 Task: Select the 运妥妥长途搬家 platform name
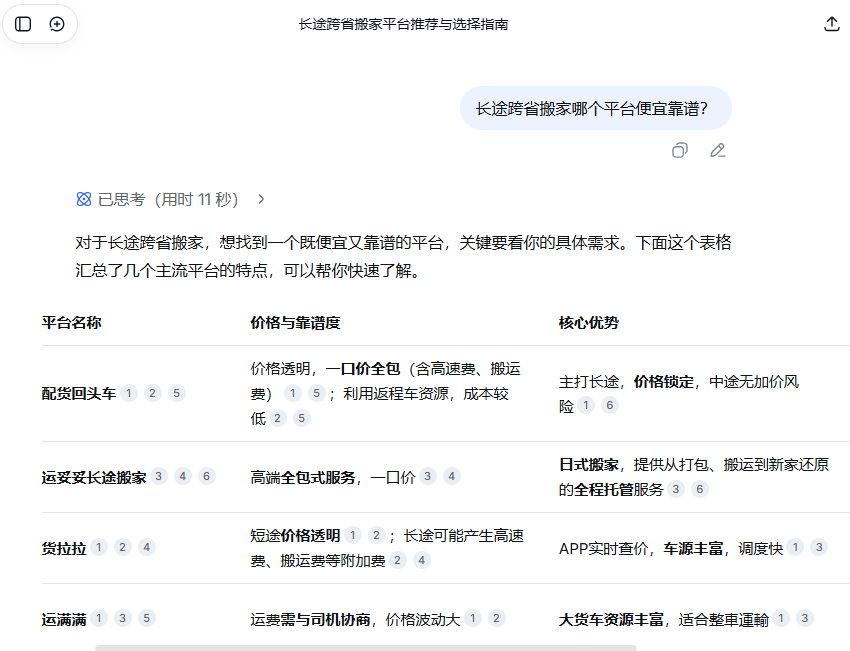point(94,477)
